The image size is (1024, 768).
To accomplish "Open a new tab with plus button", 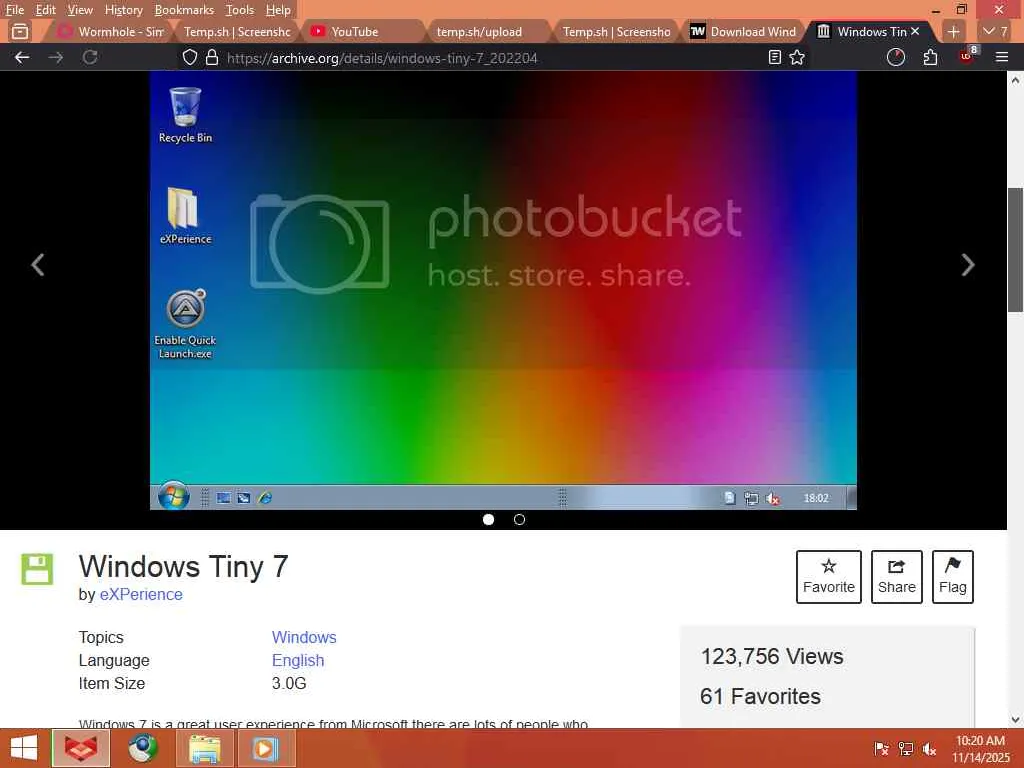I will coord(953,31).
